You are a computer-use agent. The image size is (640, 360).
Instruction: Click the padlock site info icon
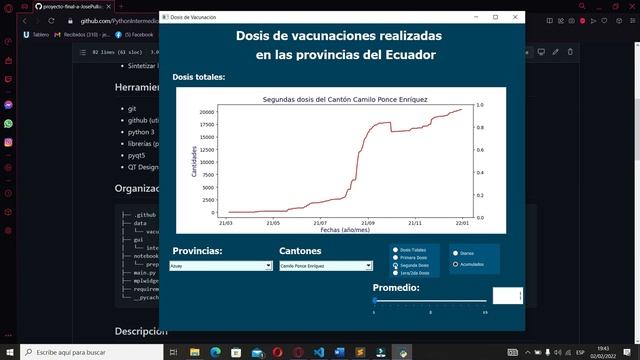pos(70,21)
